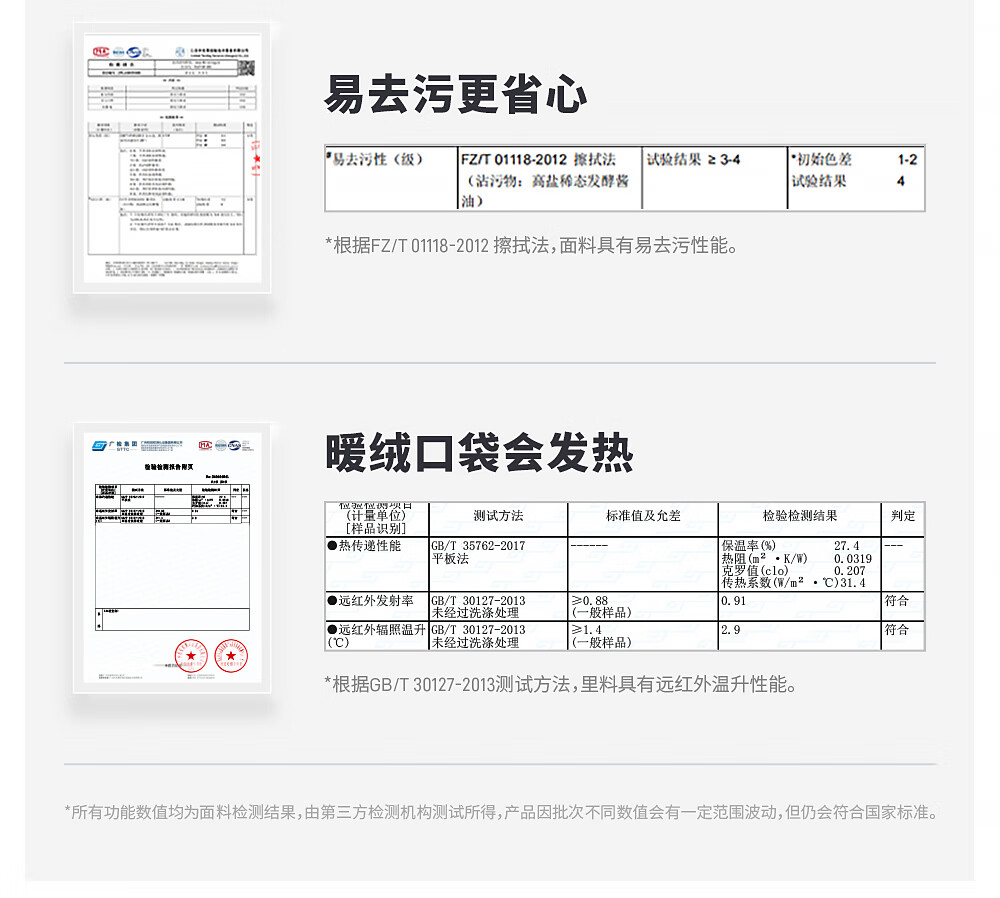Open the 广检集团 heating test report thumbnail
Viewport: 1000px width, 898px height.
(x=172, y=558)
